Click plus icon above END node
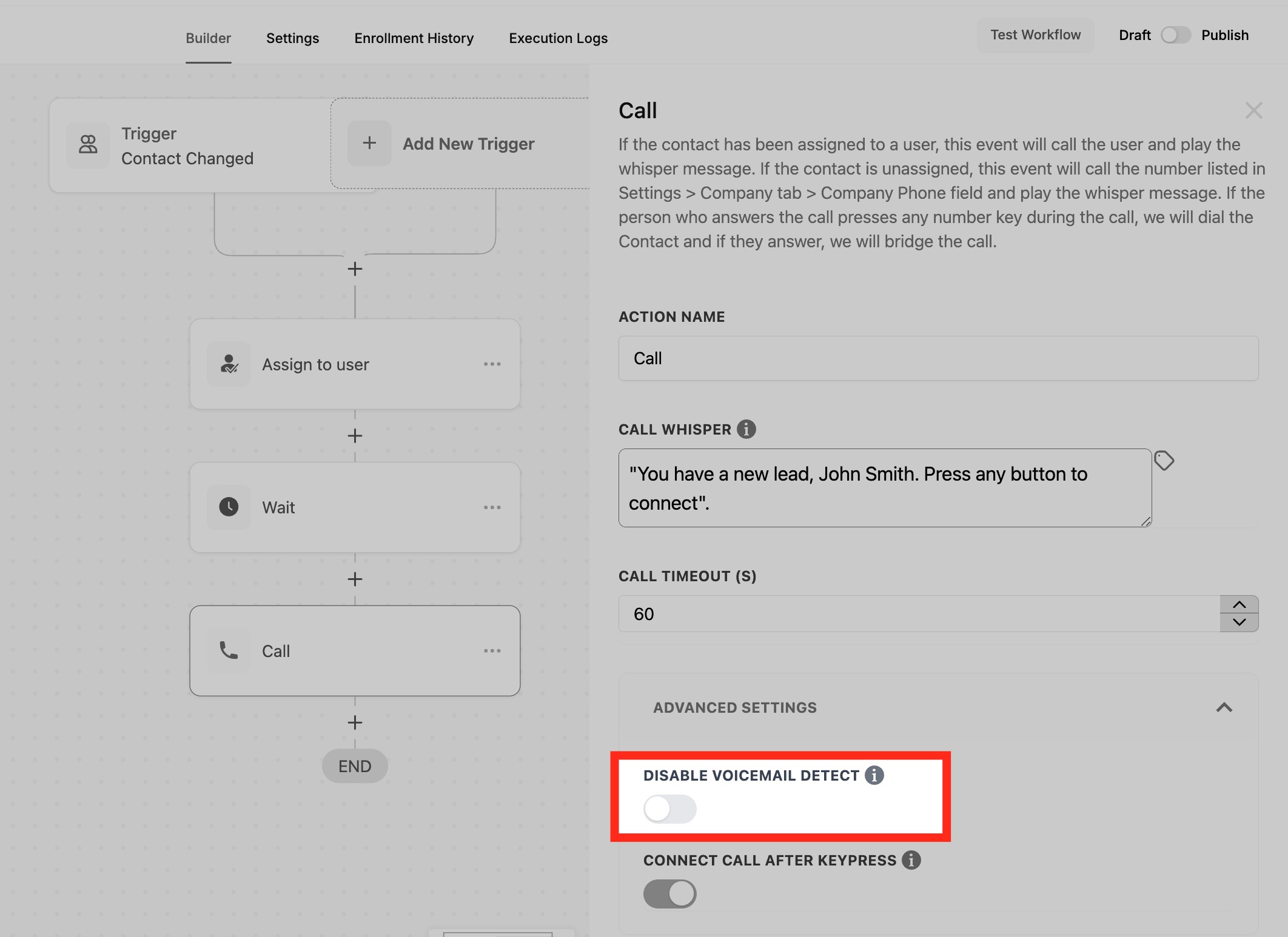 355,722
